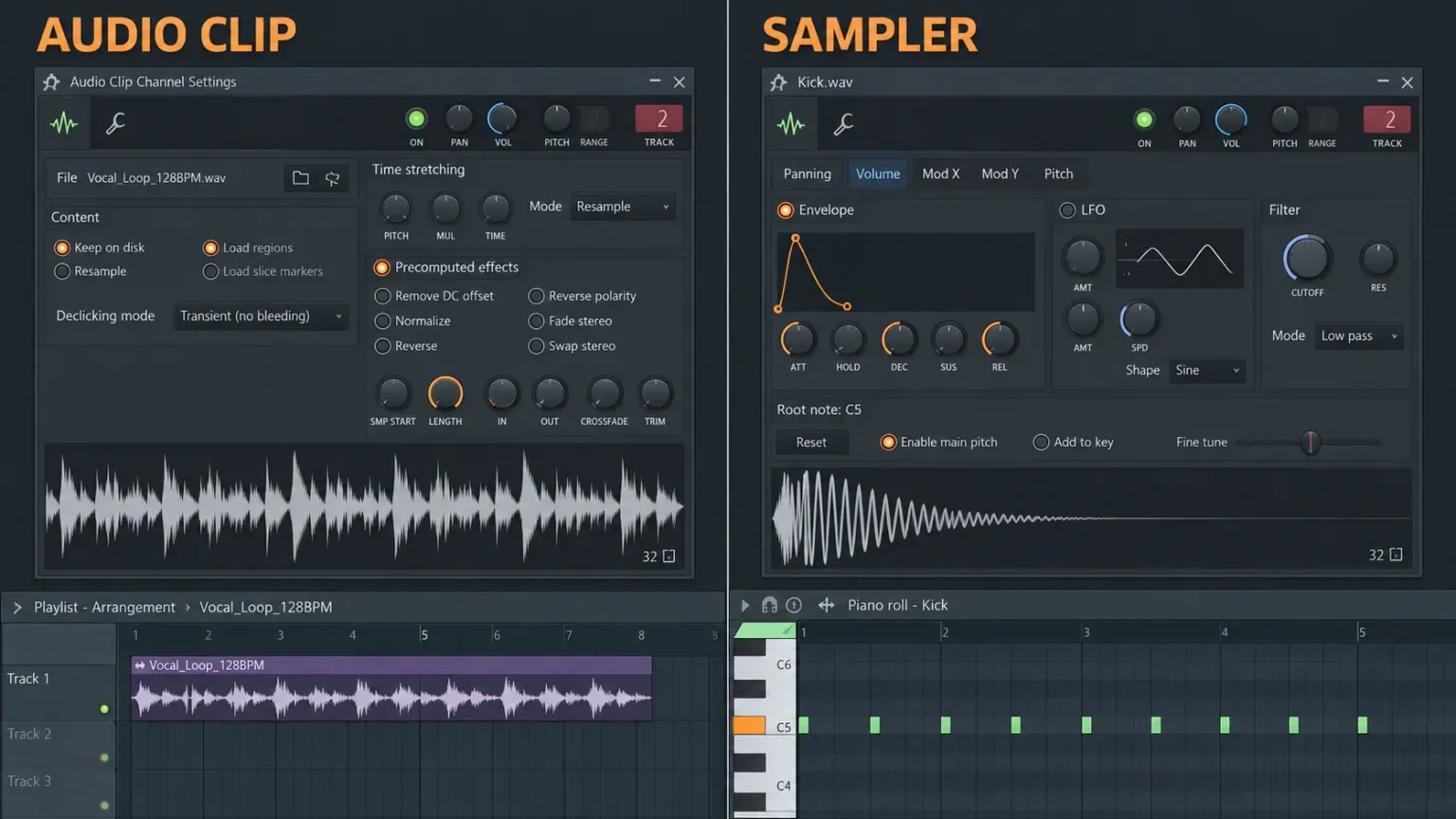Open the Declicking mode dropdown
Image resolution: width=1456 pixels, height=819 pixels.
(x=261, y=316)
